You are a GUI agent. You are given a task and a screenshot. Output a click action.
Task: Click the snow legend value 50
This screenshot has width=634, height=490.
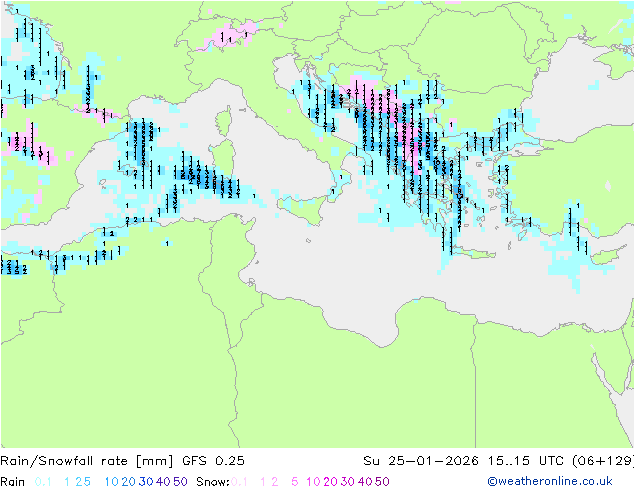pos(382,482)
